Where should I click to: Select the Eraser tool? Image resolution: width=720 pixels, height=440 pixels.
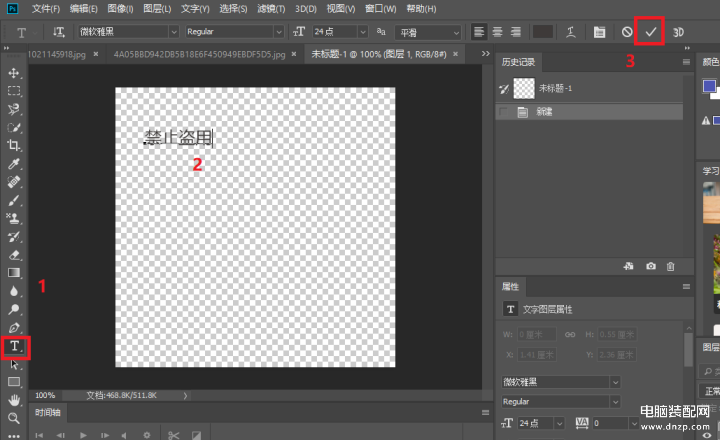(14, 255)
